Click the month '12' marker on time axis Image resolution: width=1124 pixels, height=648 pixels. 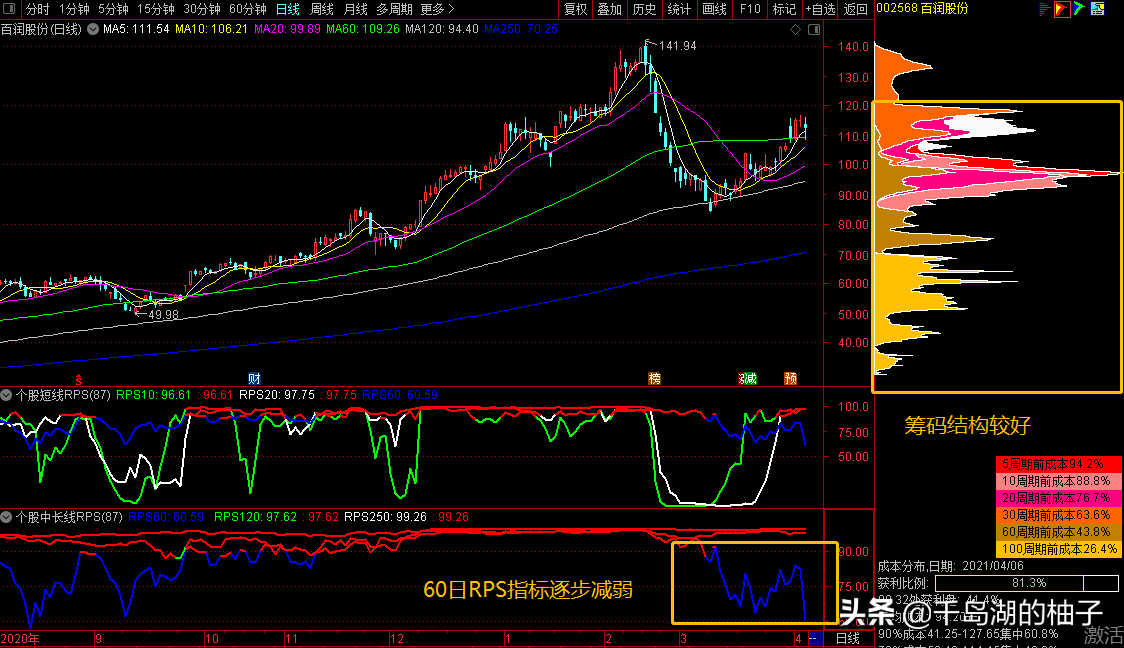(x=396, y=639)
